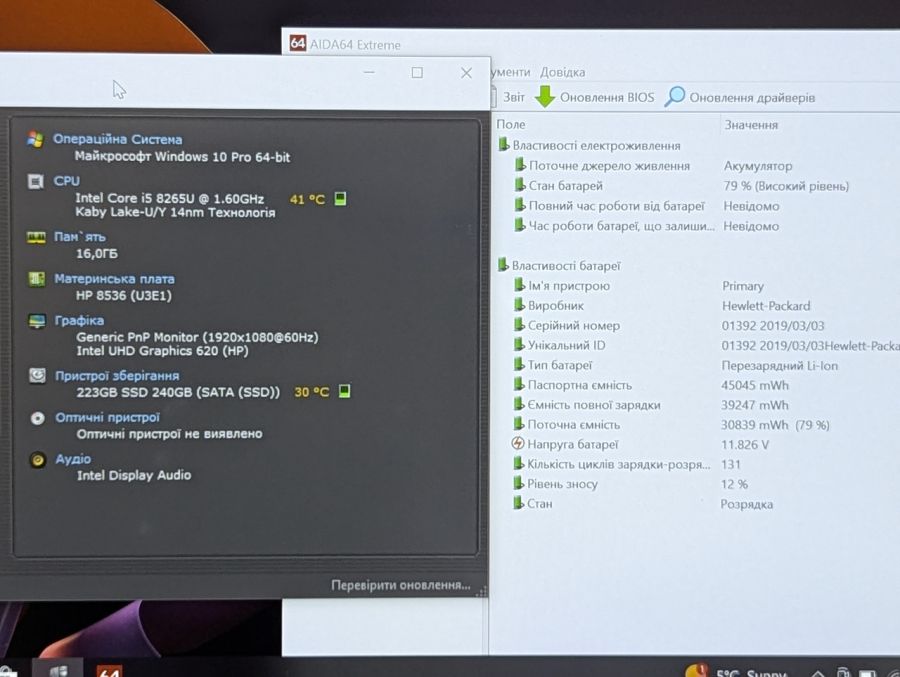Image resolution: width=900 pixels, height=677 pixels.
Task: Open the Операційна Система section link
Action: 118,139
